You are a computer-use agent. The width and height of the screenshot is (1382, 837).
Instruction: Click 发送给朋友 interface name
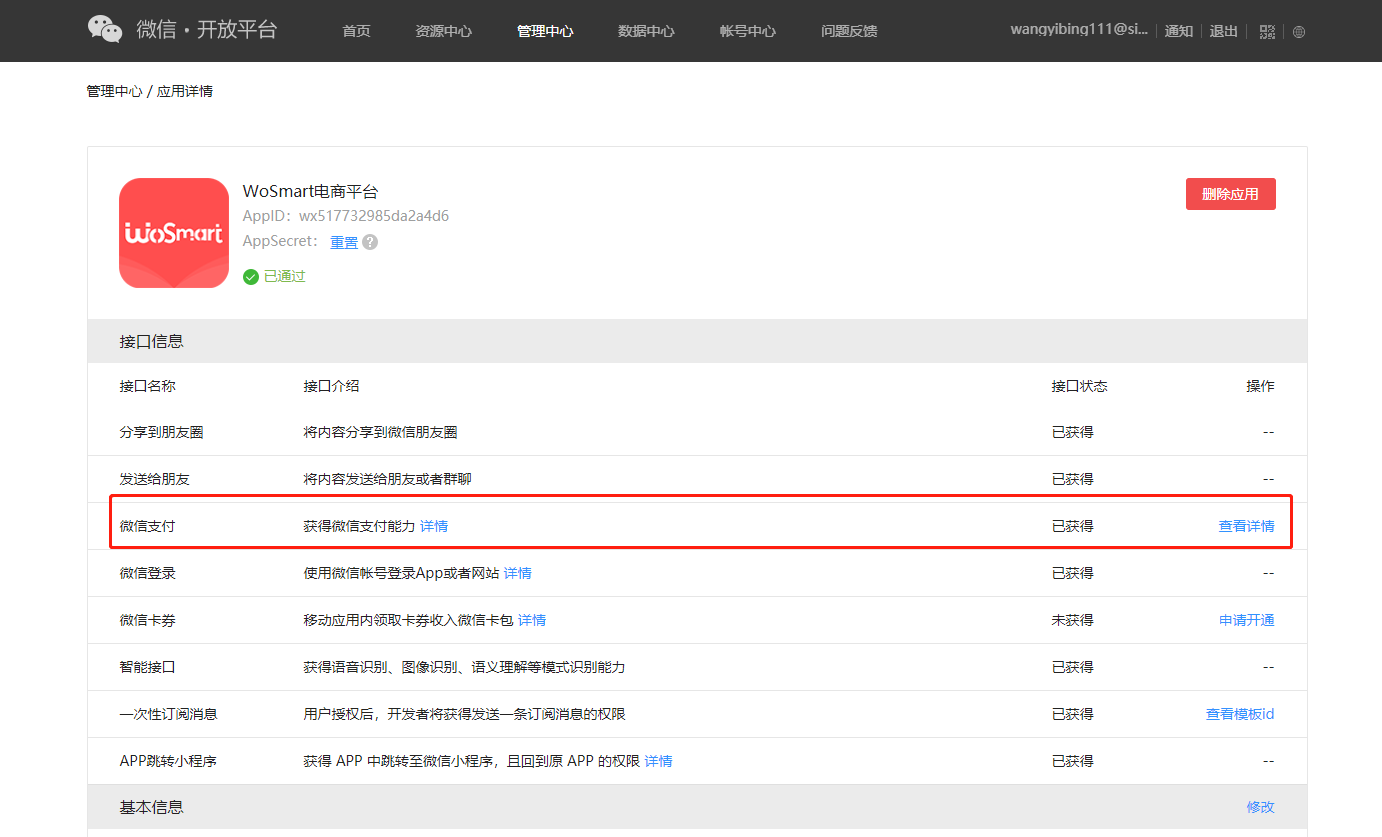154,479
